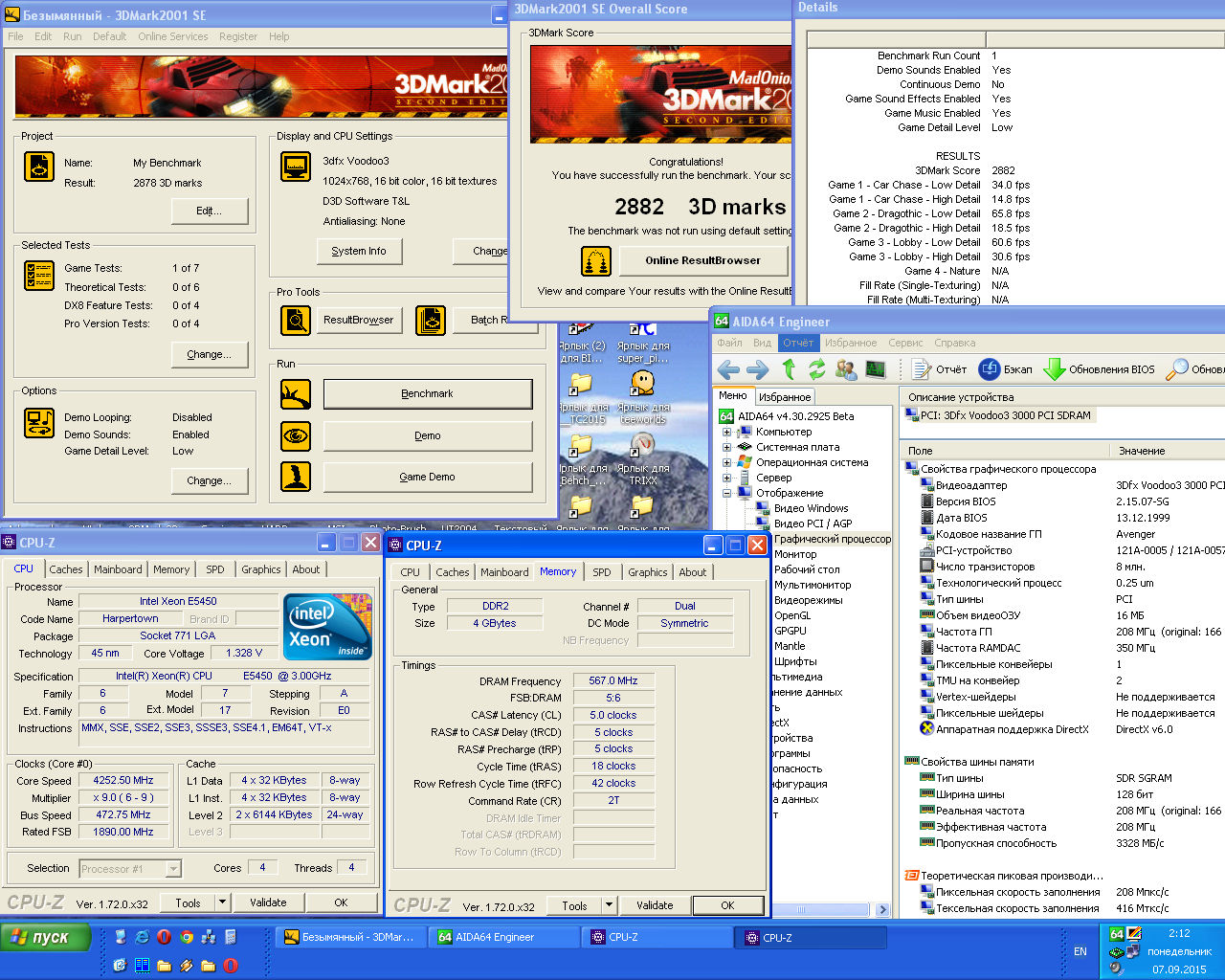Click AIDA64 Forward arrow toolbar icon
The image size is (1225, 980).
pyautogui.click(x=757, y=369)
